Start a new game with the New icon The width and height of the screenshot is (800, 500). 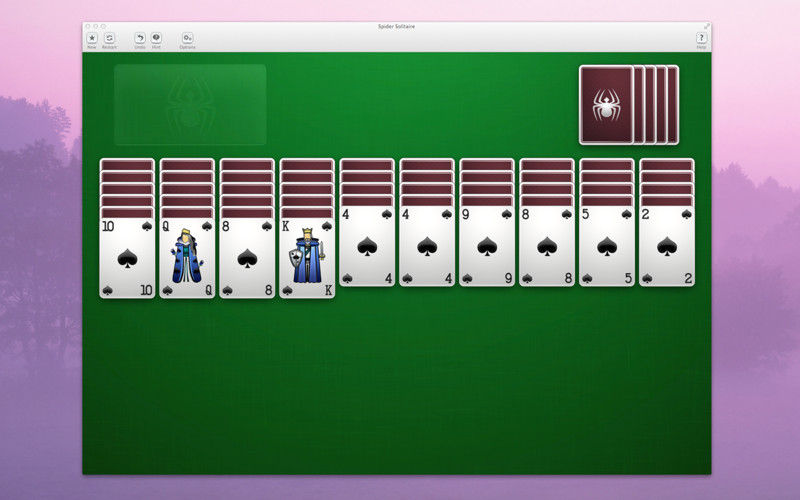[x=92, y=38]
